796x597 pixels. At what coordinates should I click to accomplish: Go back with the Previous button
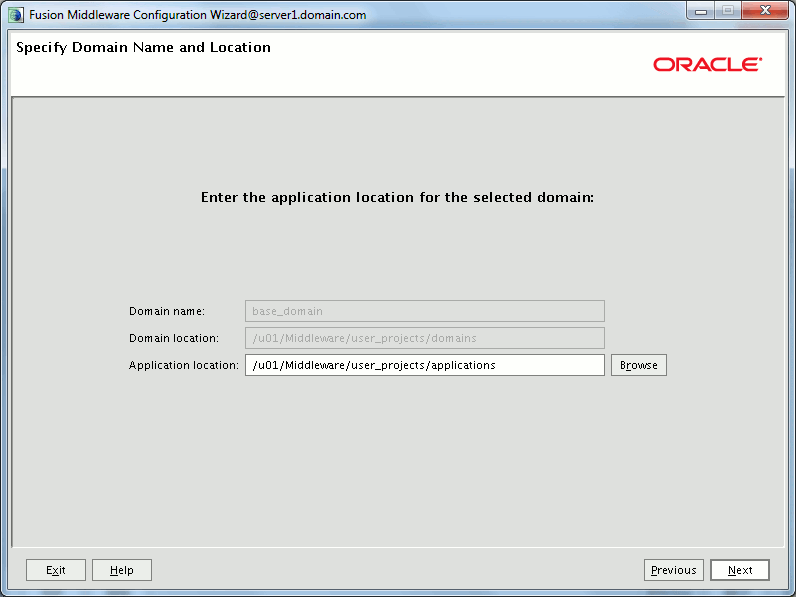tap(673, 570)
